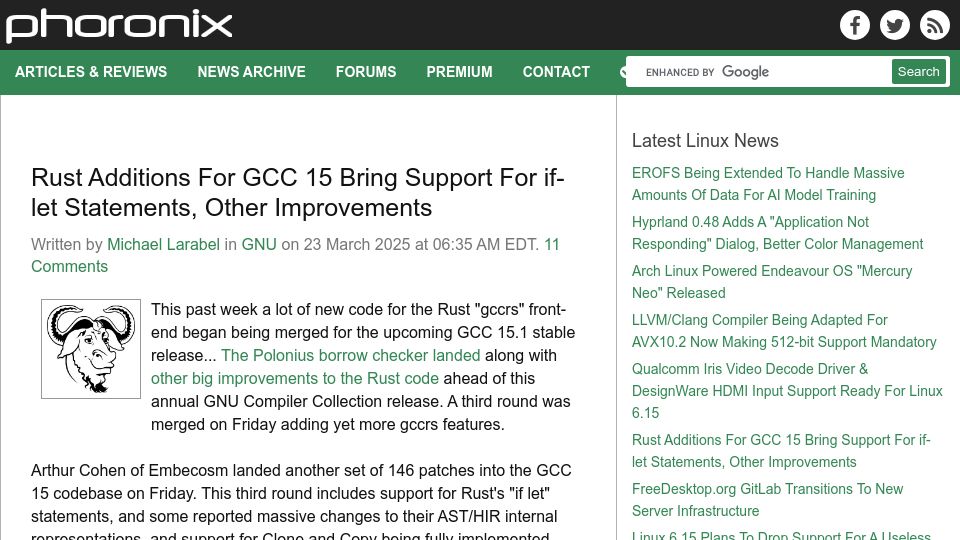Open News Archive menu item
The width and height of the screenshot is (960, 540).
(251, 72)
